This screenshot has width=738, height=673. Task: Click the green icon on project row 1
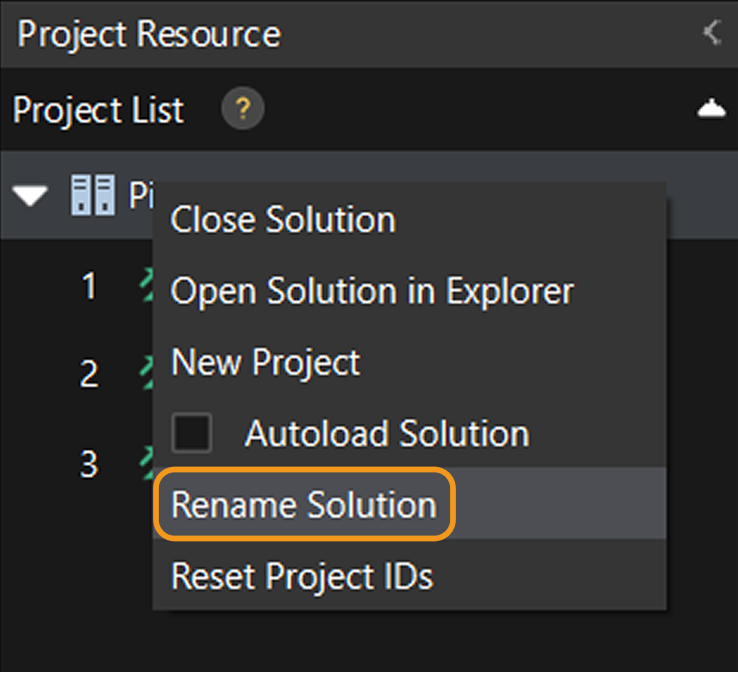click(145, 287)
